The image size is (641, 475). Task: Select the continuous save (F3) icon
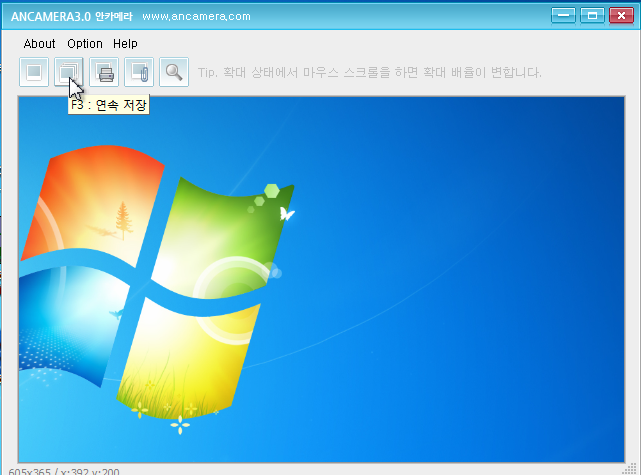(69, 72)
